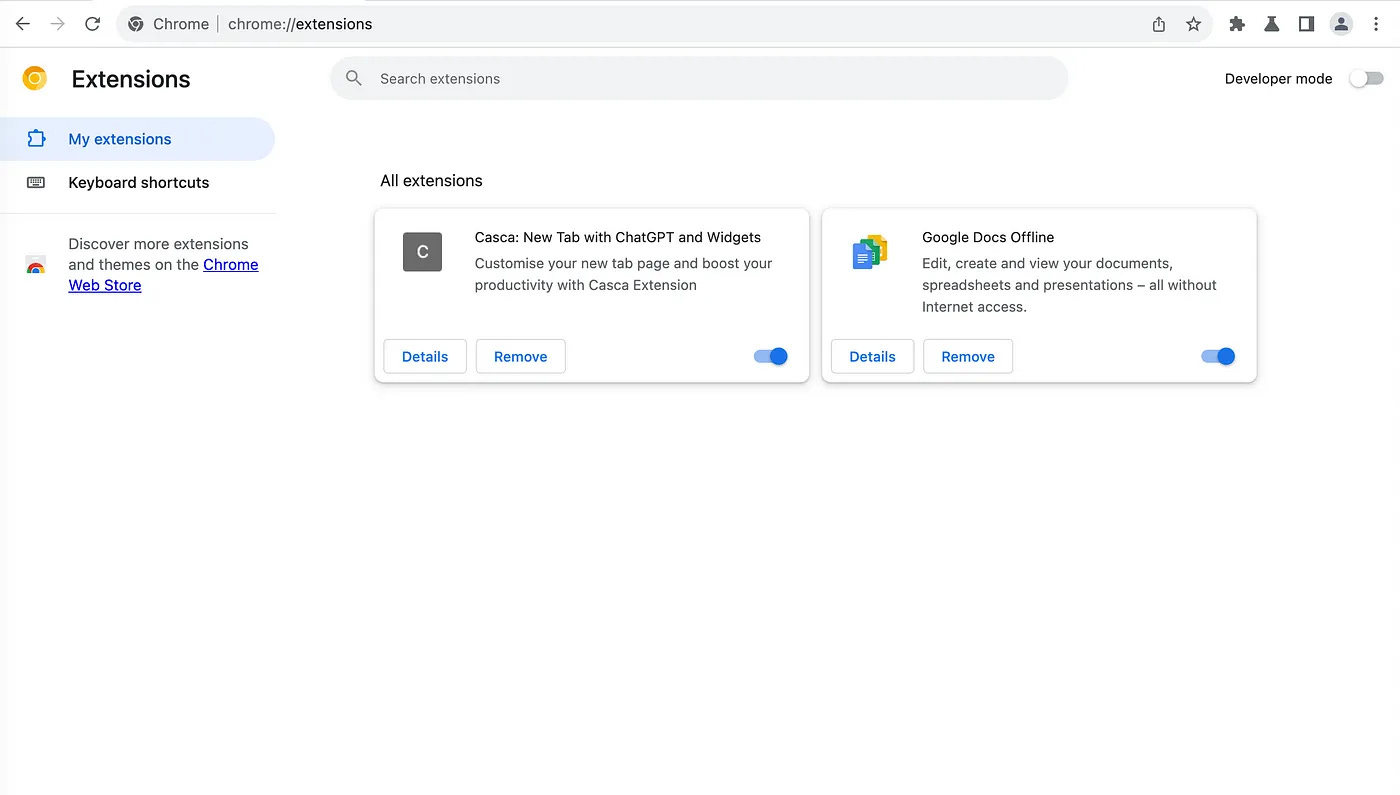The image size is (1400, 795).
Task: Click Casca: New Tab with ChatGPT title
Action: pos(618,237)
